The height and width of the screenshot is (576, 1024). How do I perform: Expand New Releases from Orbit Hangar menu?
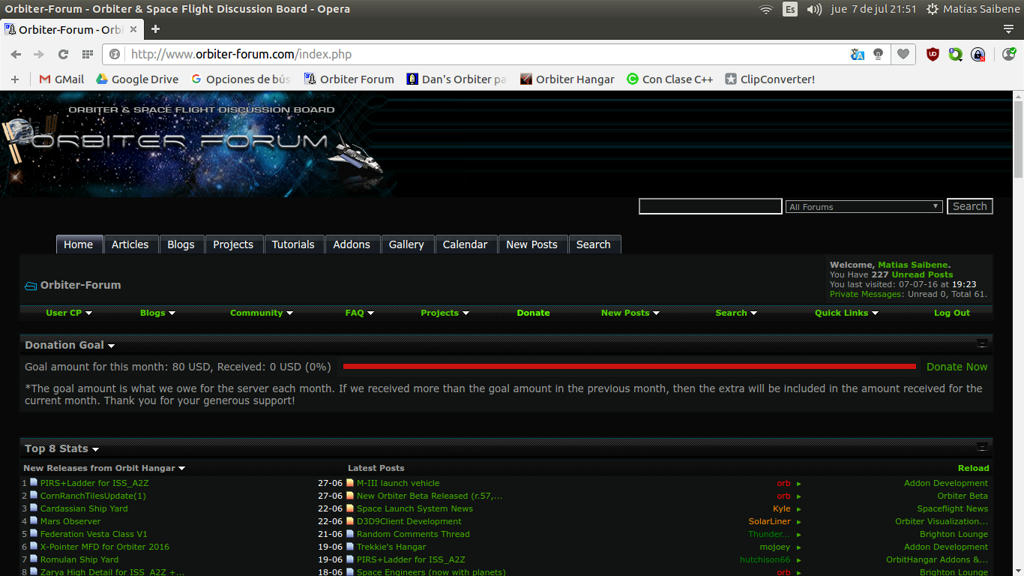104,468
